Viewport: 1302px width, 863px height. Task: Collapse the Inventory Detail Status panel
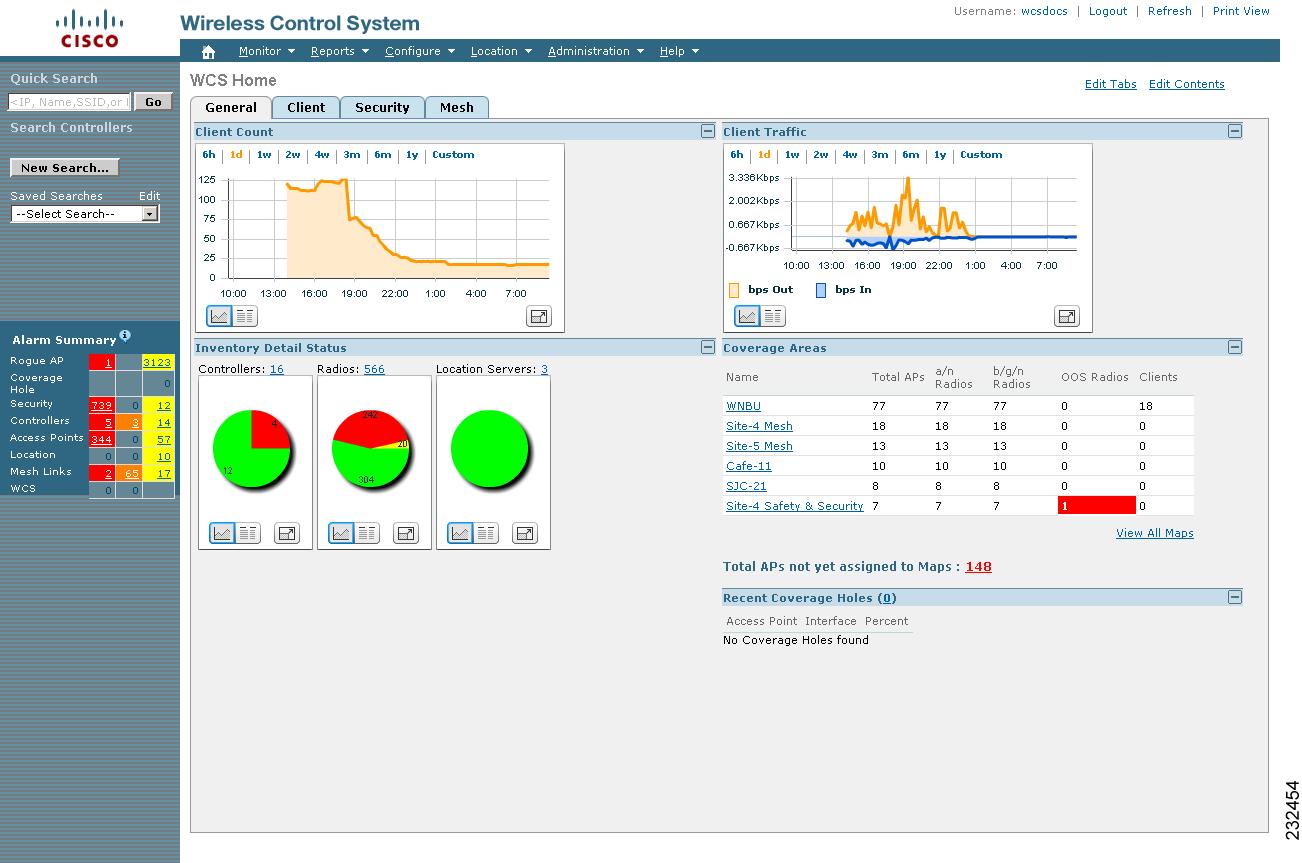[x=707, y=347]
